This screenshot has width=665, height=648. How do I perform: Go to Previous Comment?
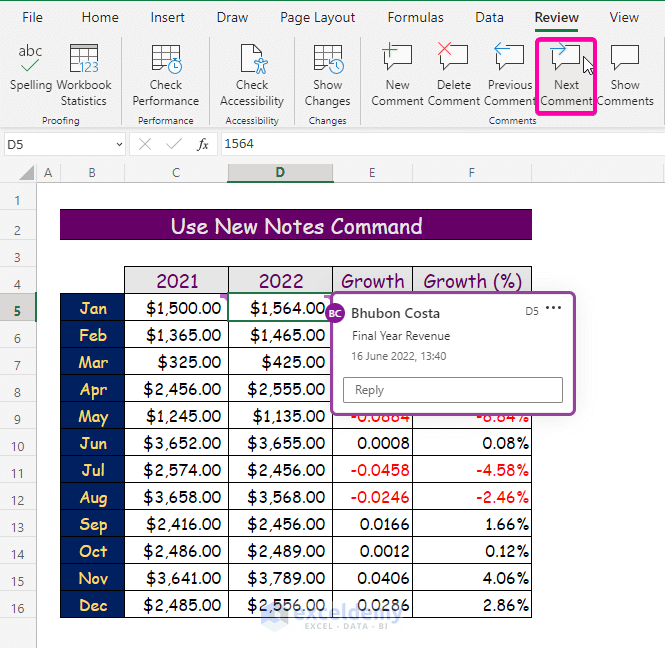click(509, 75)
